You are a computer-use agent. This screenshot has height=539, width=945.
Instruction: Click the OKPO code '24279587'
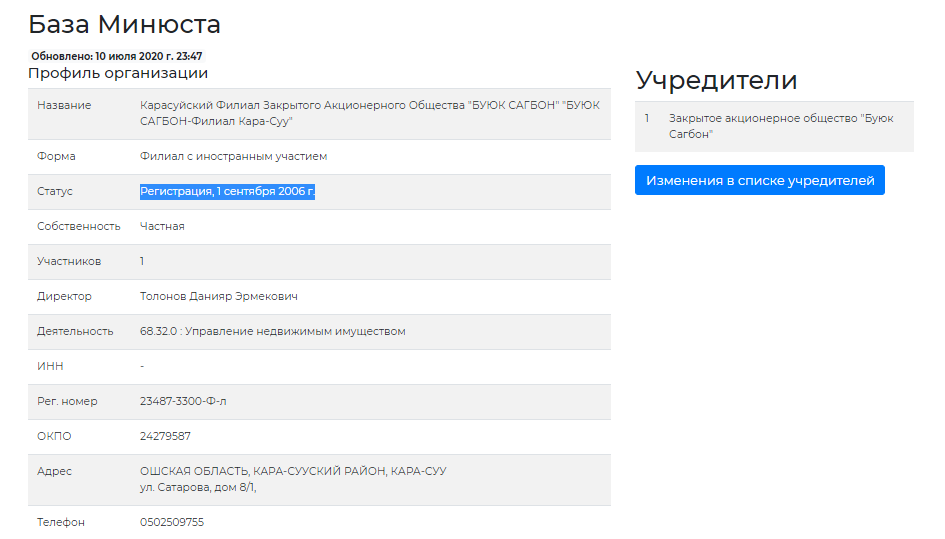coord(165,436)
